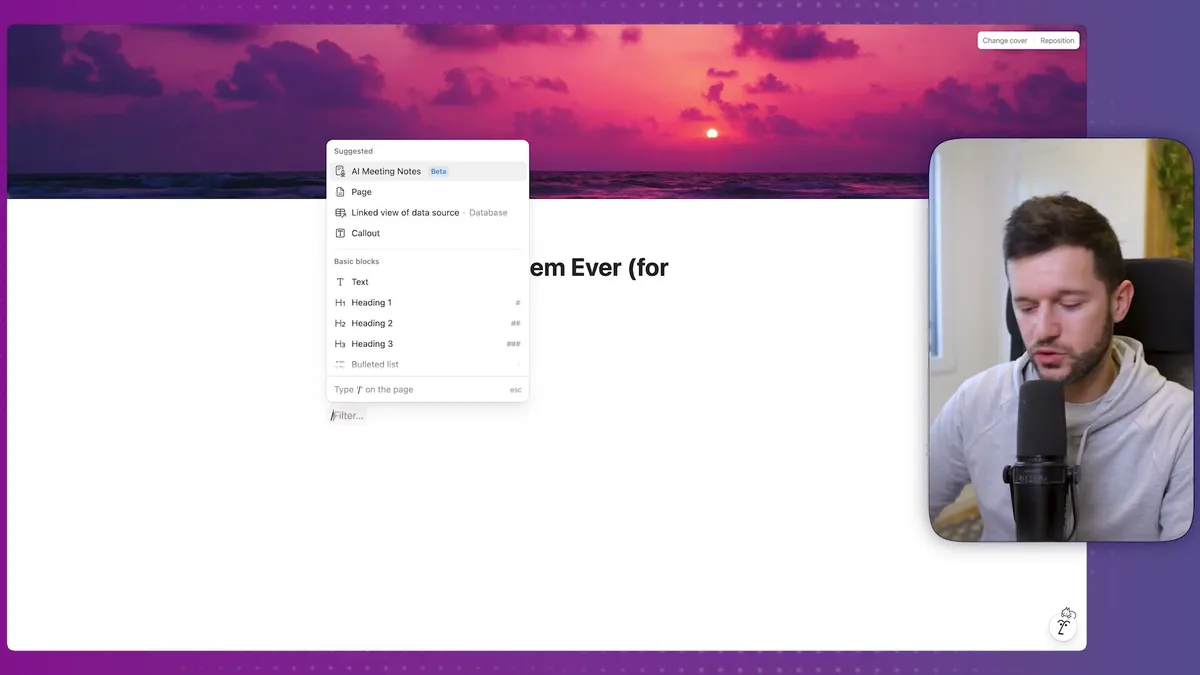Click the Linked view database table icon

pyautogui.click(x=340, y=213)
